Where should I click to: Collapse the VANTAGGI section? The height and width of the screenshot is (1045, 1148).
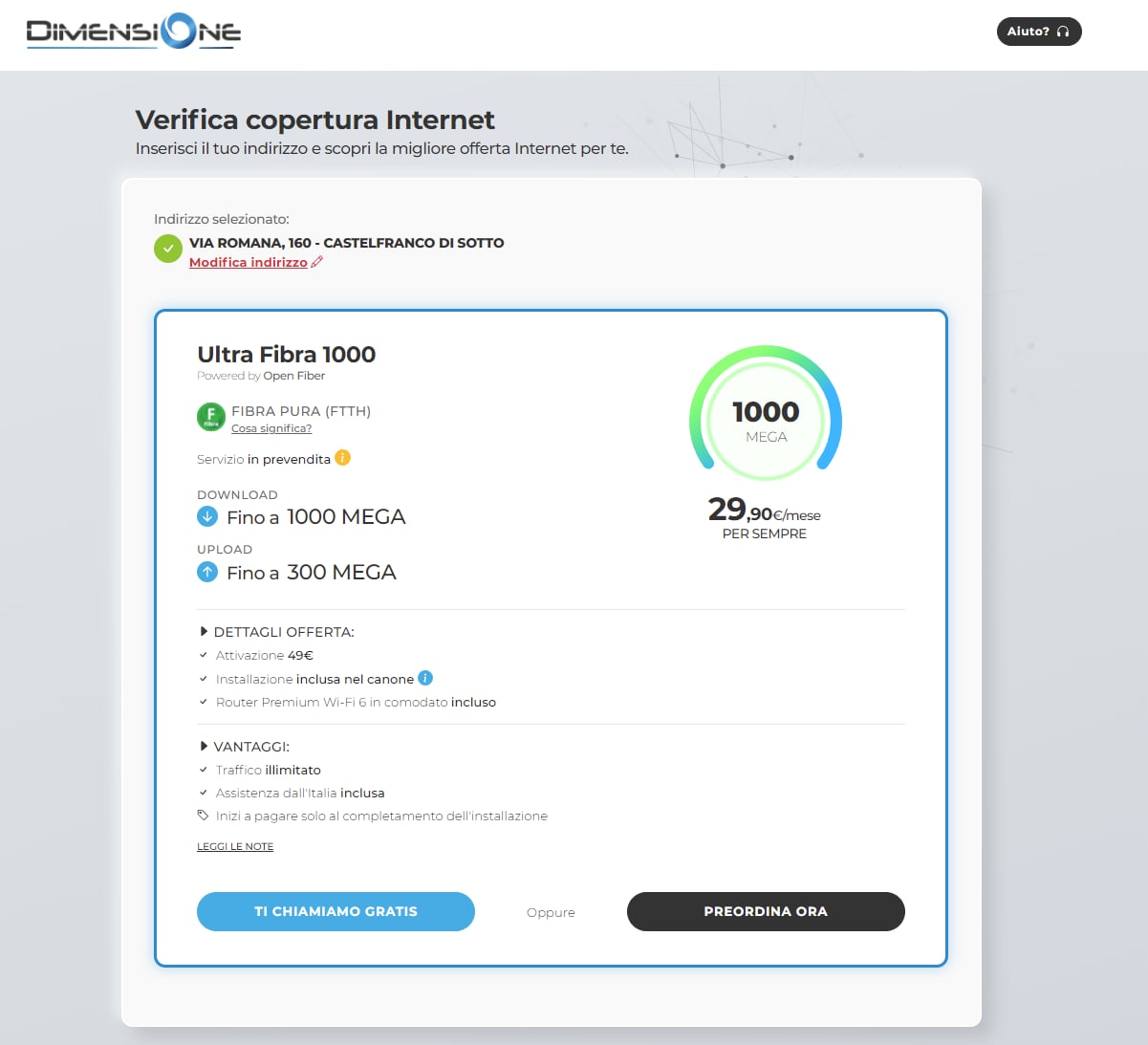point(245,747)
